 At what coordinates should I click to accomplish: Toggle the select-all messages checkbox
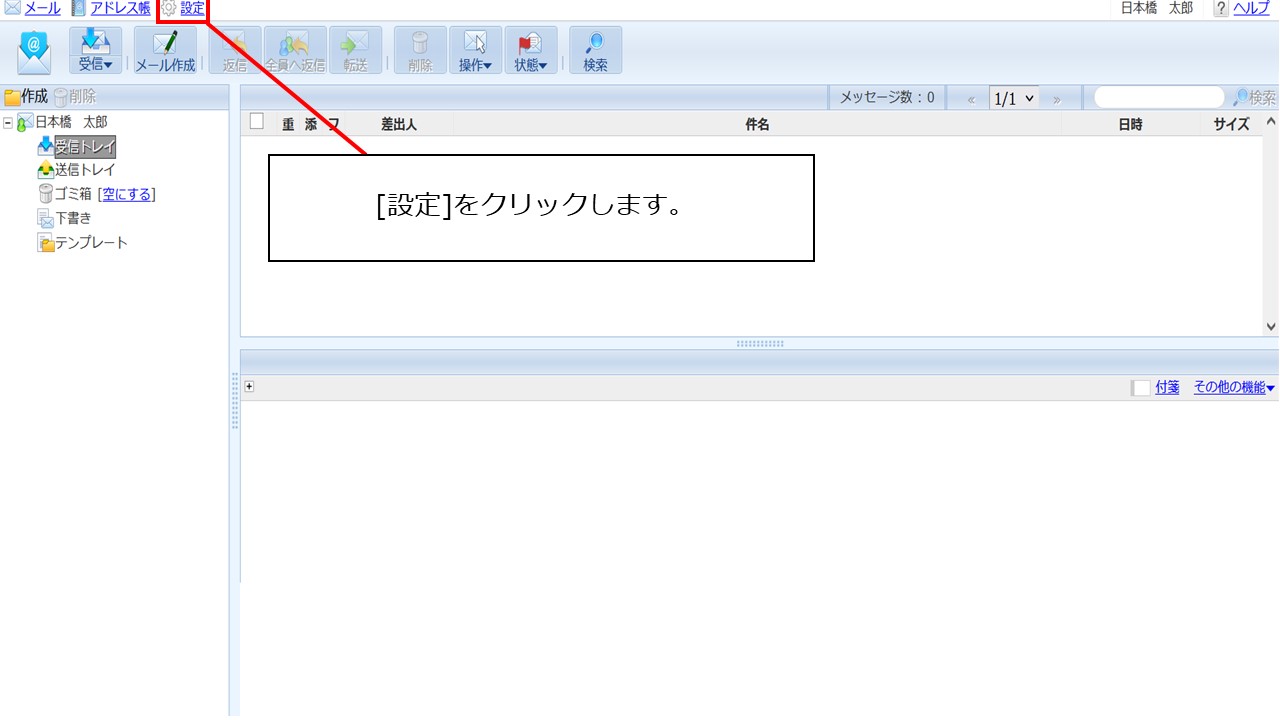(257, 122)
